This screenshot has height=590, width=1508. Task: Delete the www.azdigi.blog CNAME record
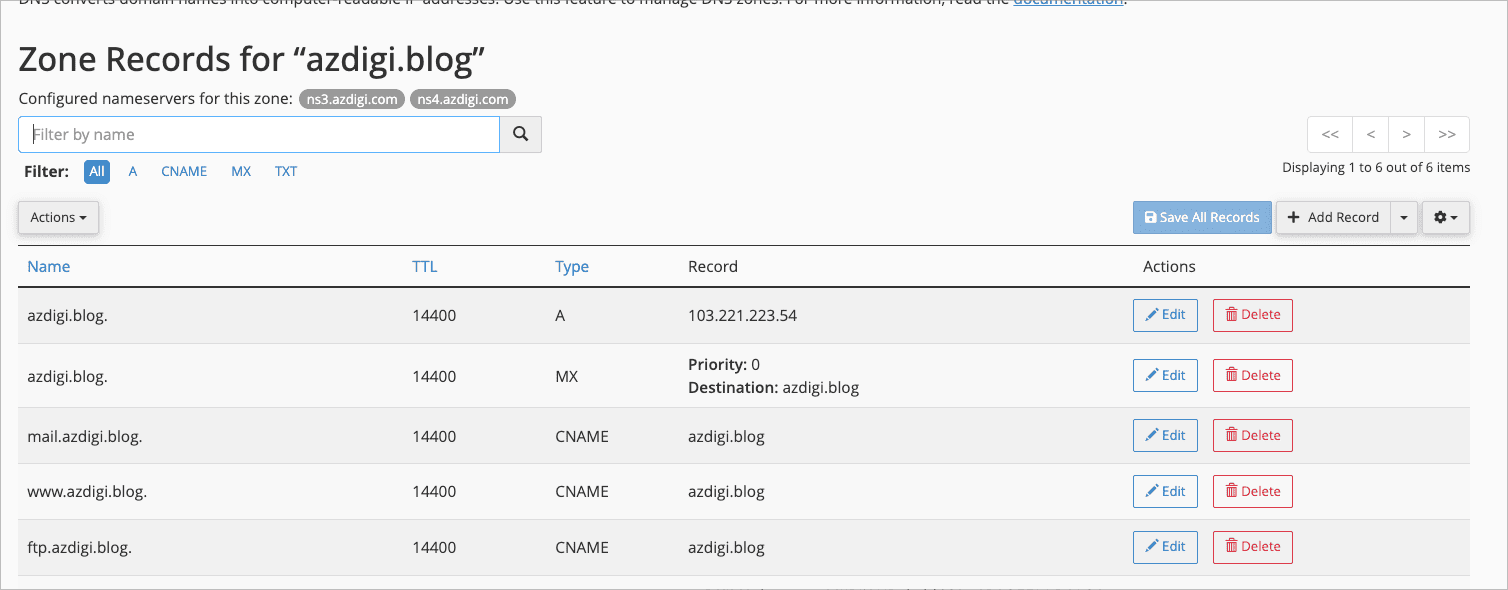[x=1252, y=492]
